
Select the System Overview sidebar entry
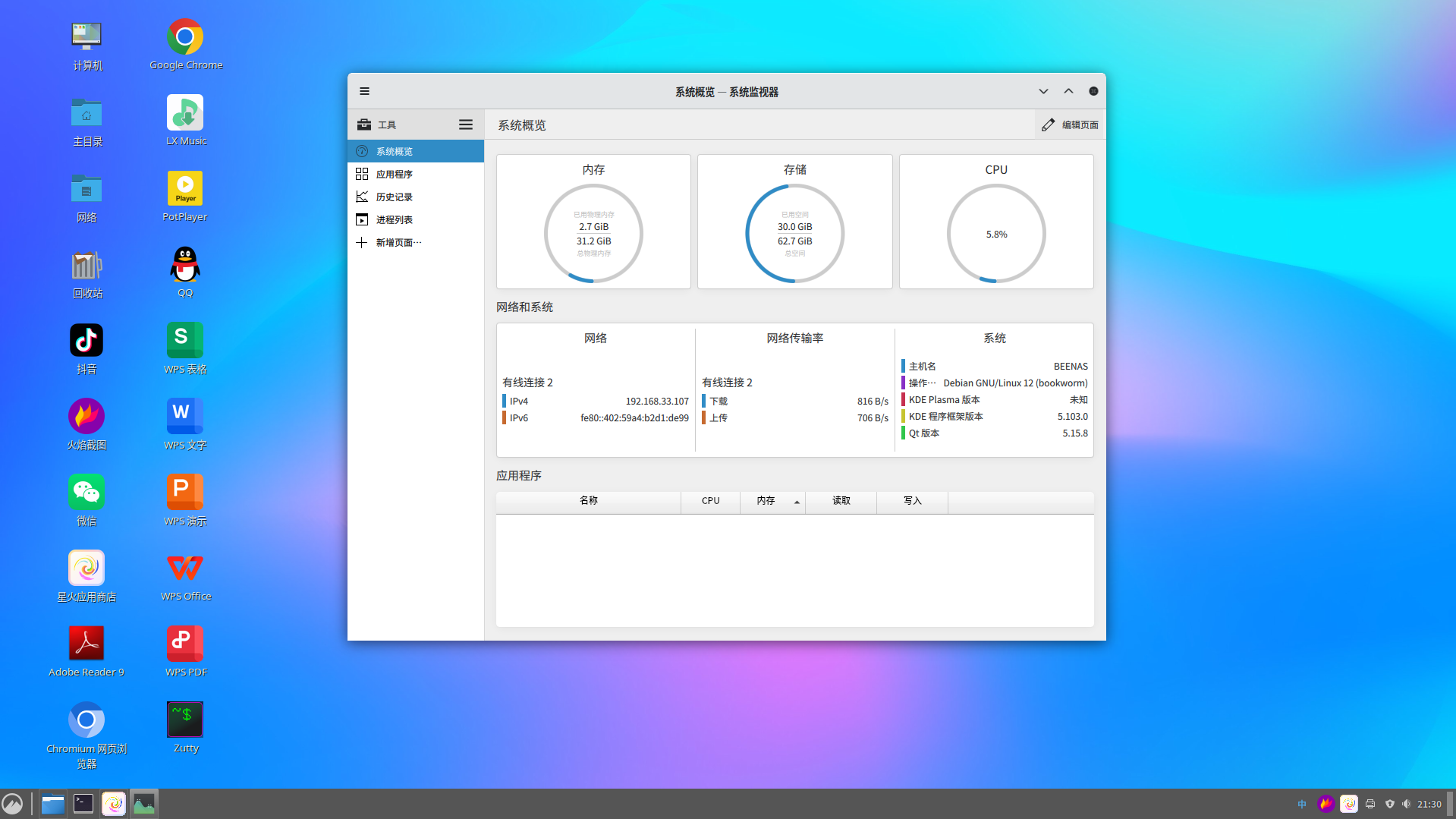pos(394,151)
